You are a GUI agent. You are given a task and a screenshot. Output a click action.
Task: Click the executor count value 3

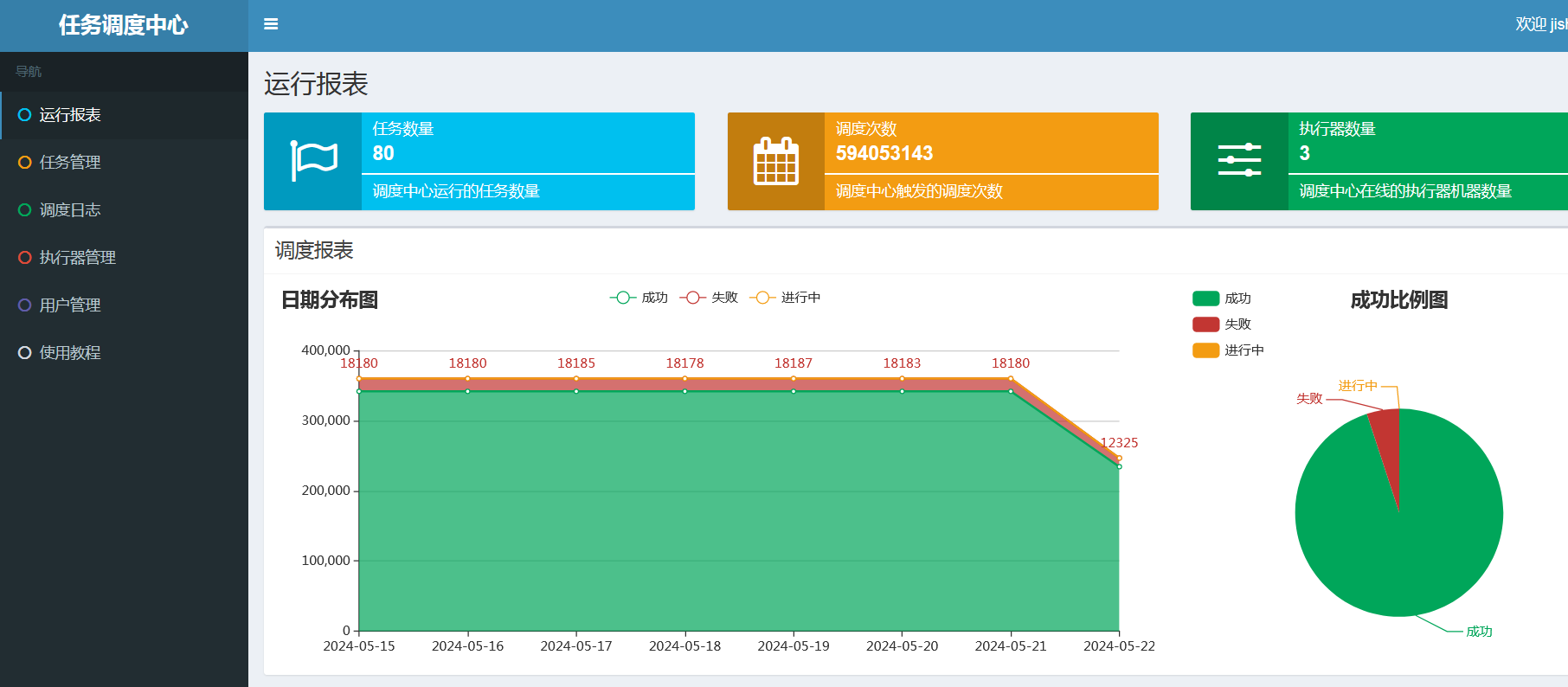point(1305,153)
